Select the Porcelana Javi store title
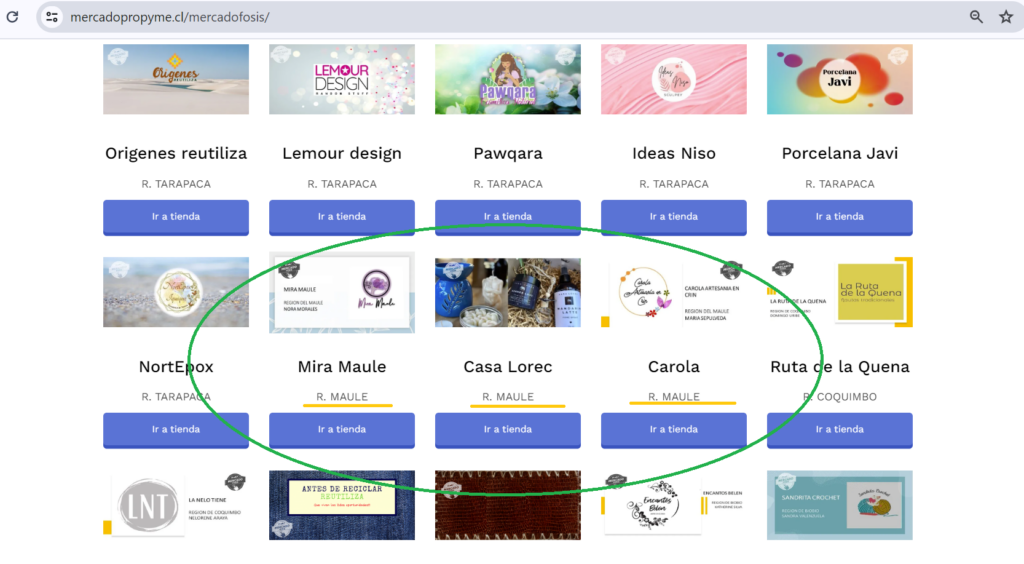Viewport: 1024px width, 564px height. click(x=839, y=153)
